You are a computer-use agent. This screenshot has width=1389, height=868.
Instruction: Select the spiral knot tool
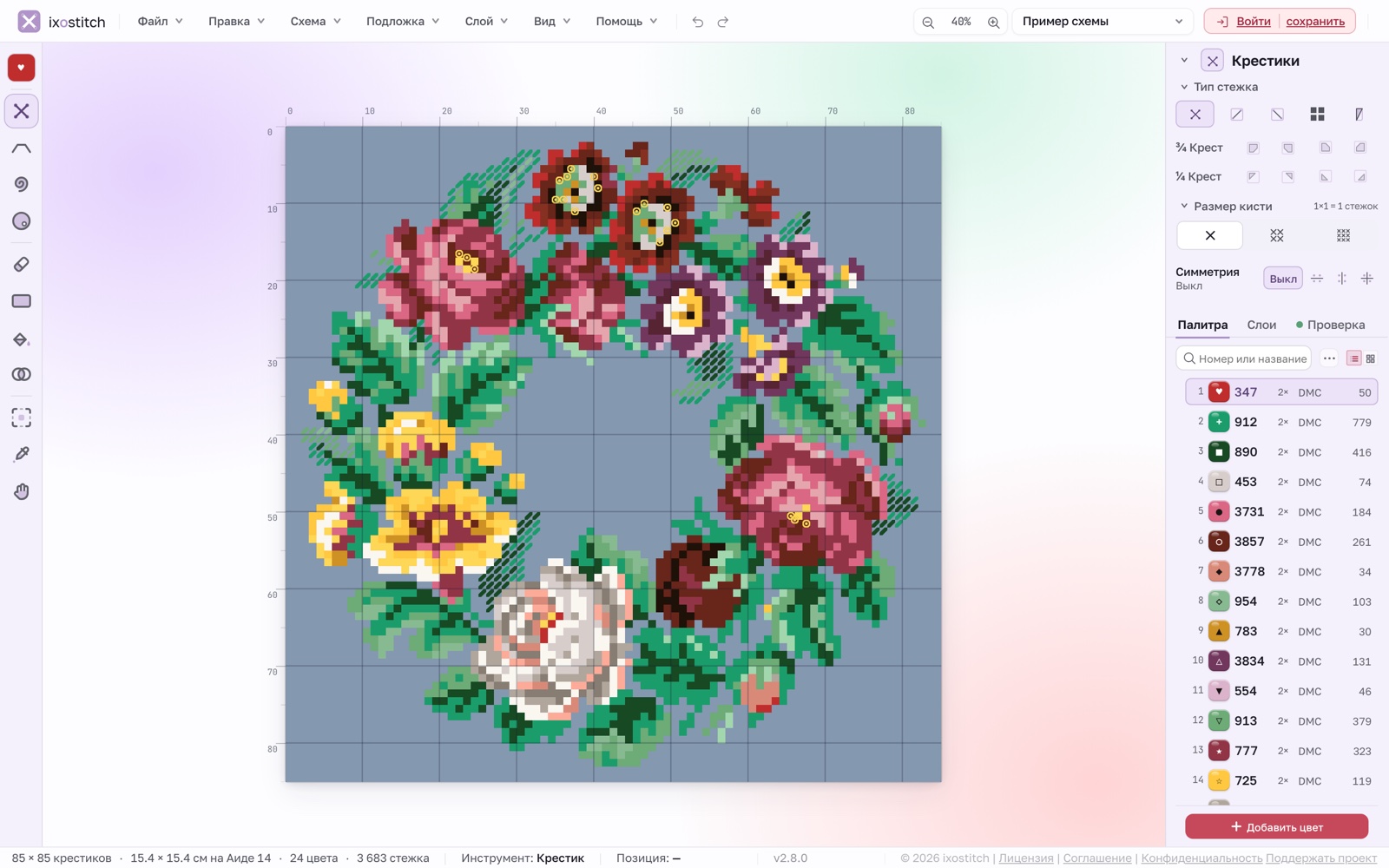point(22,184)
